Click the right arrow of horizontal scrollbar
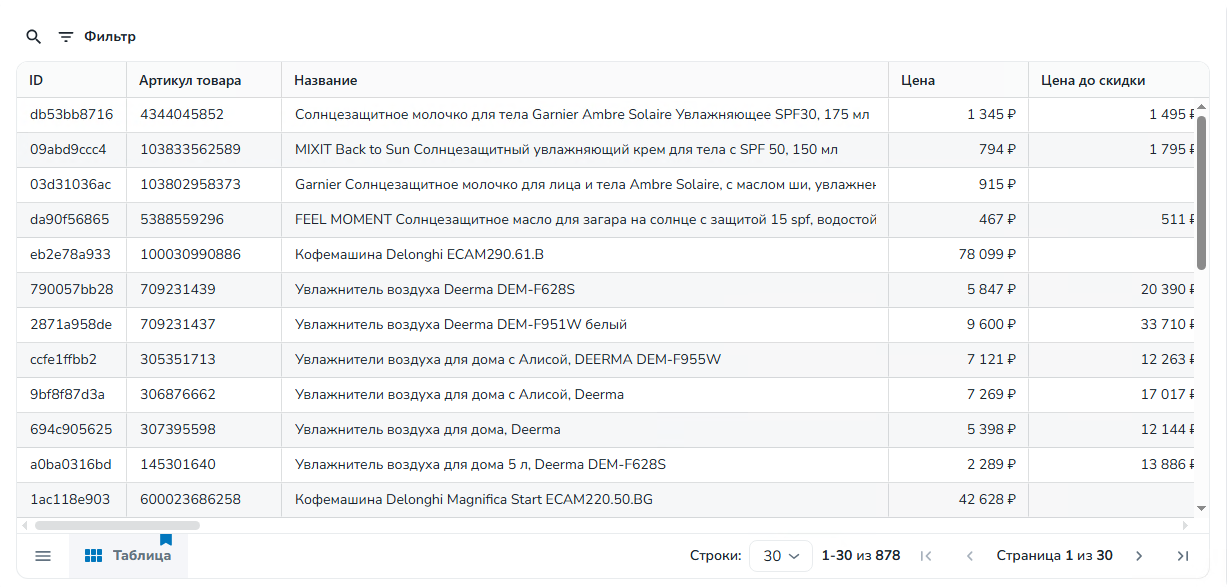The height and width of the screenshot is (587, 1229). [1186, 525]
